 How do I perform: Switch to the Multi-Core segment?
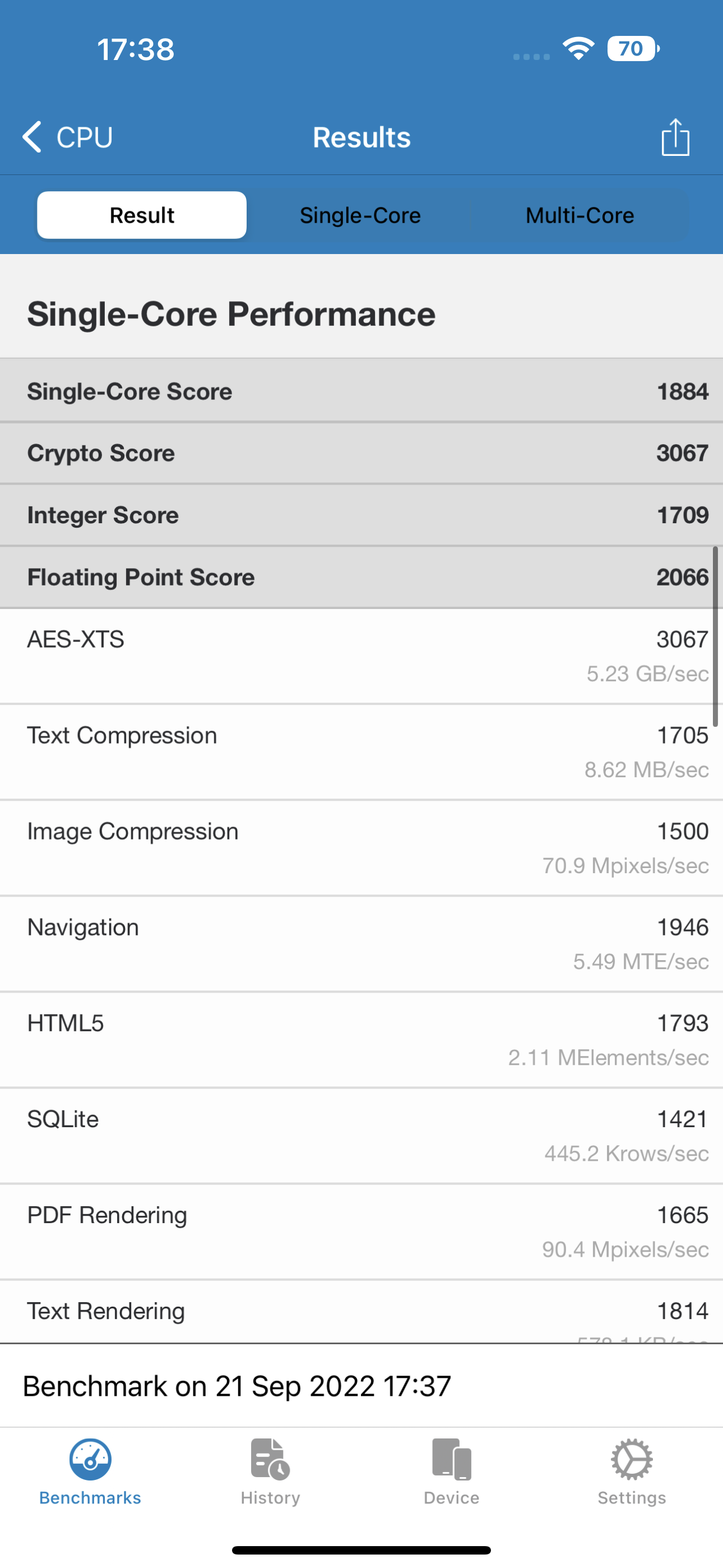580,215
